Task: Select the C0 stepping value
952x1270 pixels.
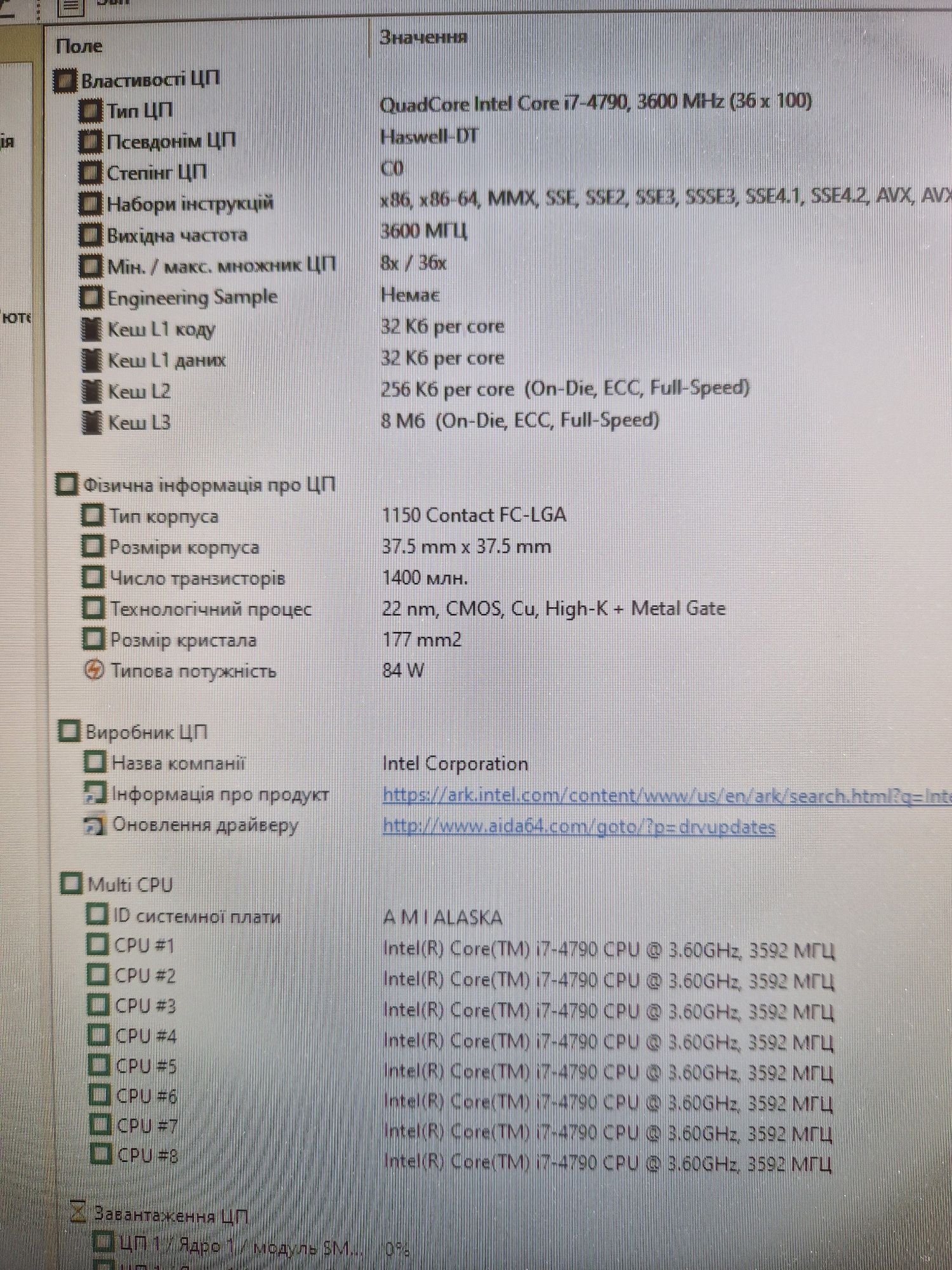Action: [392, 168]
